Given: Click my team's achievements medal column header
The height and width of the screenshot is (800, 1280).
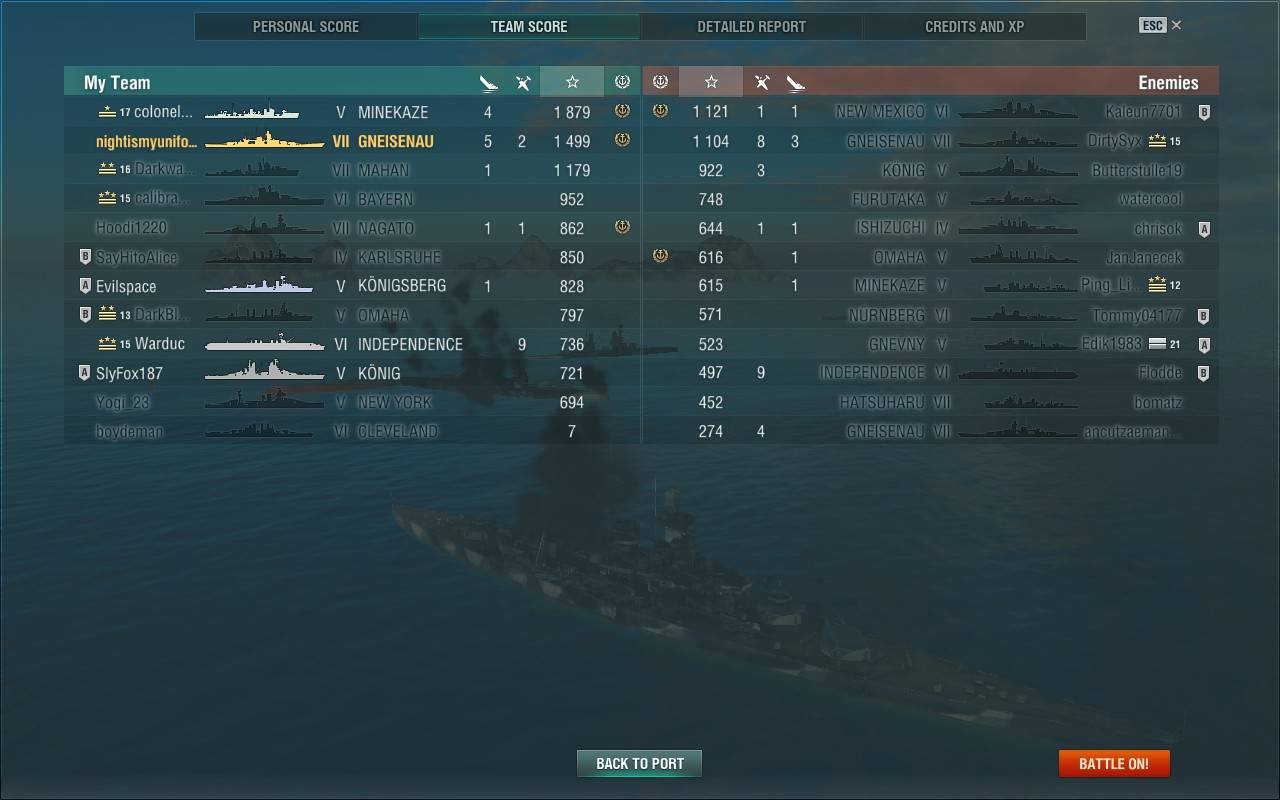Looking at the screenshot, I should coord(622,82).
